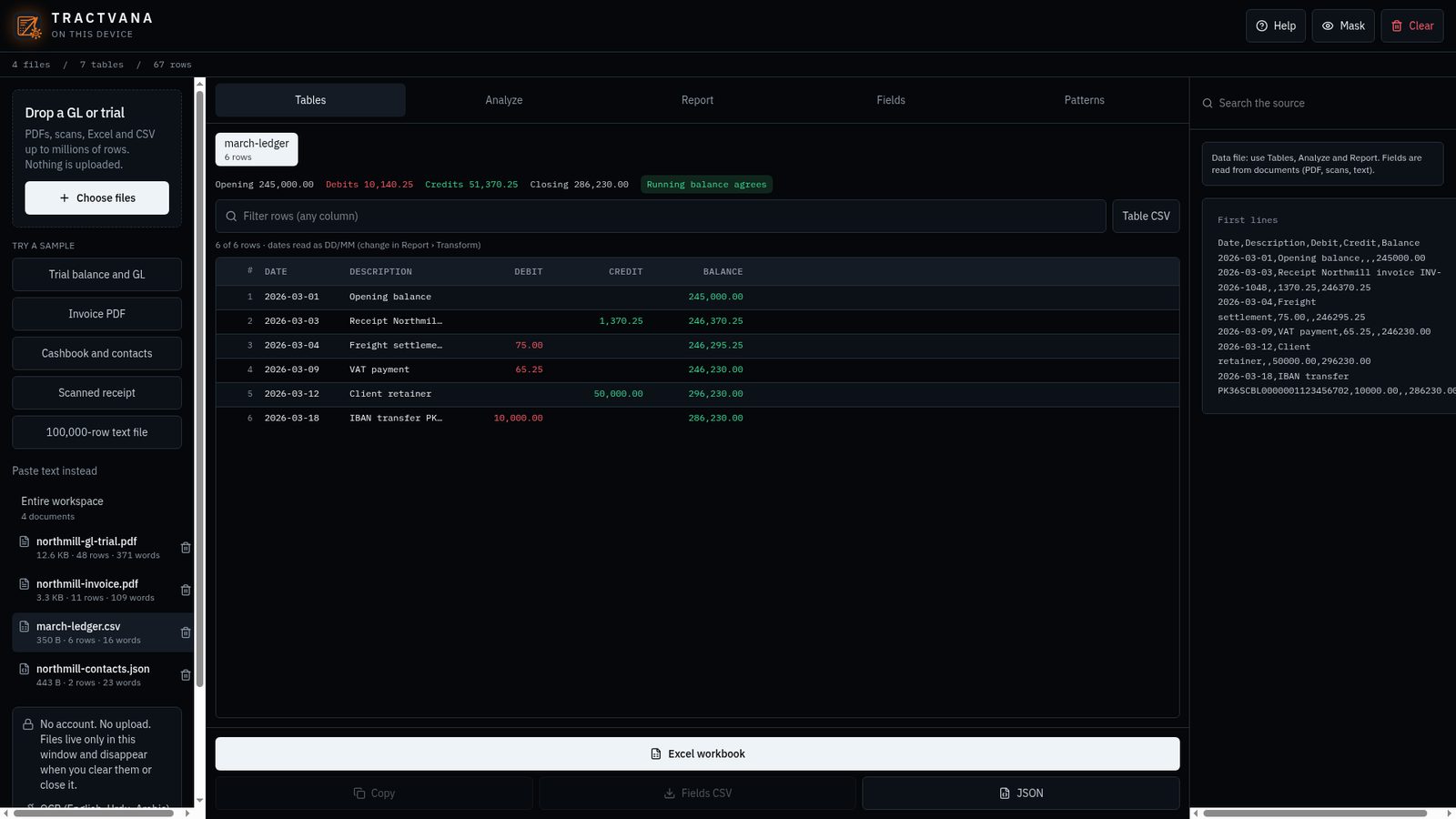The height and width of the screenshot is (819, 1456).
Task: Sort by the DATE column header
Action: click(276, 272)
